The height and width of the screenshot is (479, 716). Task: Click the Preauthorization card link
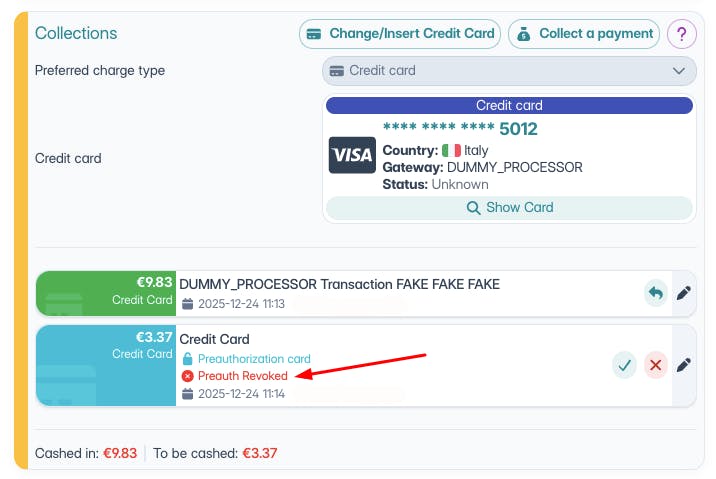[x=253, y=359]
